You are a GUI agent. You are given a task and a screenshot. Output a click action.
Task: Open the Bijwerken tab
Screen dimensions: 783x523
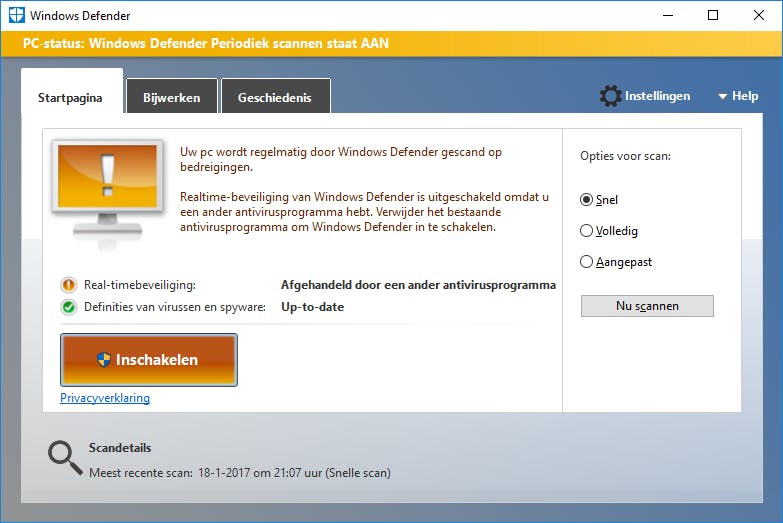click(172, 97)
